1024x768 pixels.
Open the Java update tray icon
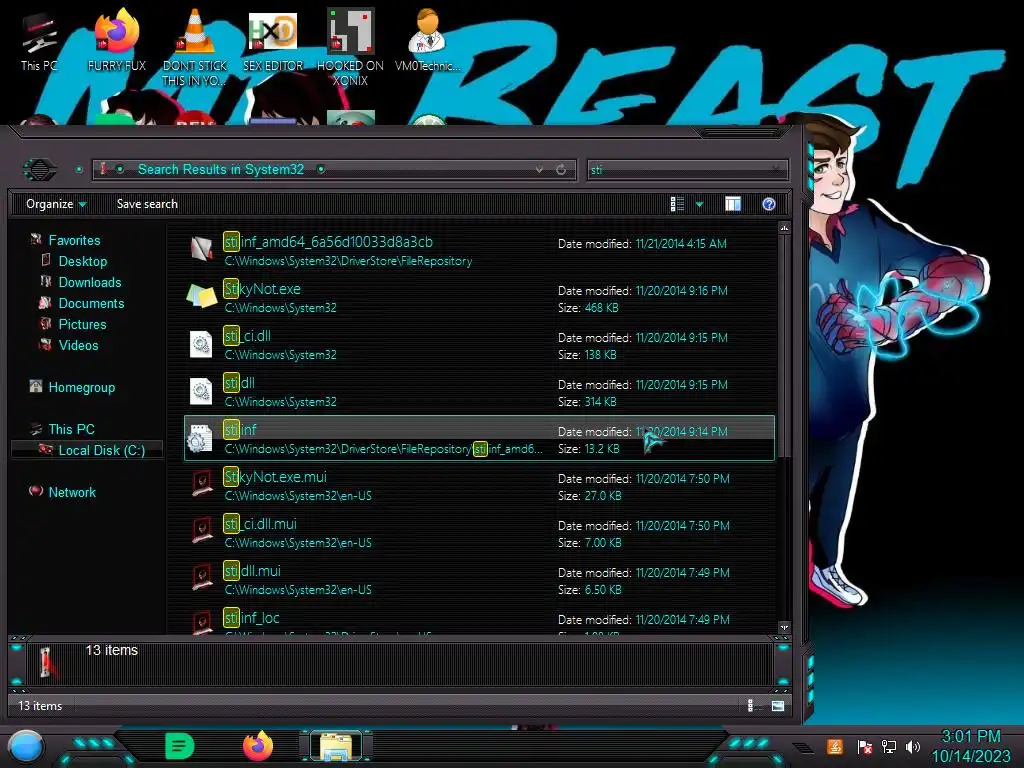tap(834, 746)
